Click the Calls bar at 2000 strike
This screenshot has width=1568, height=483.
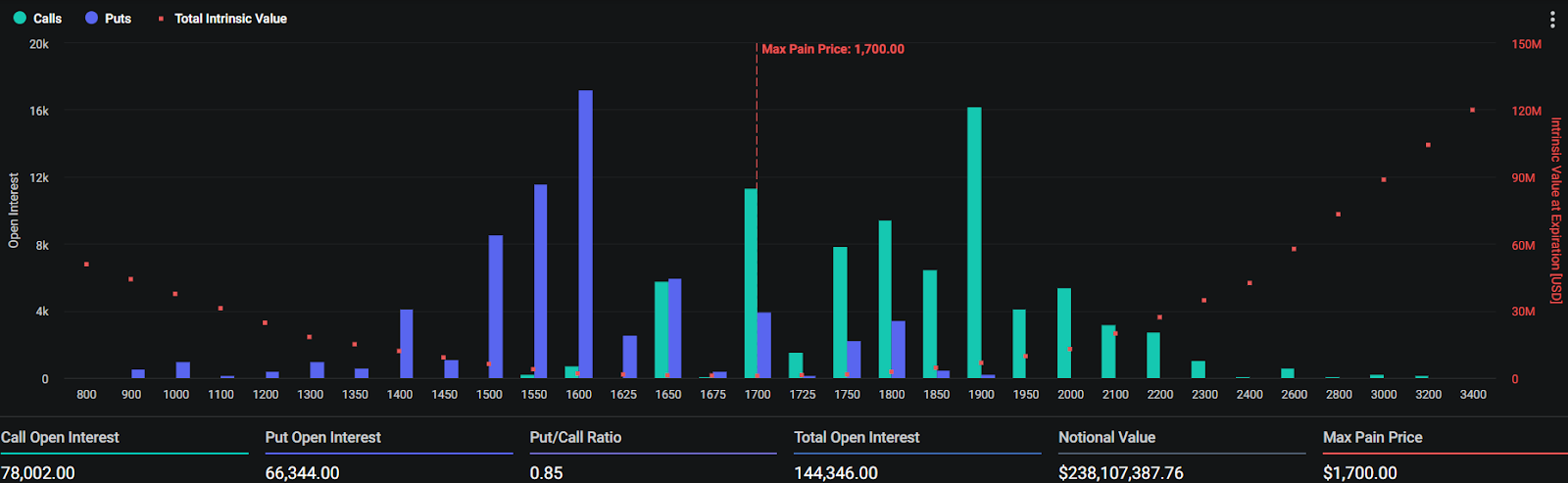1064,333
